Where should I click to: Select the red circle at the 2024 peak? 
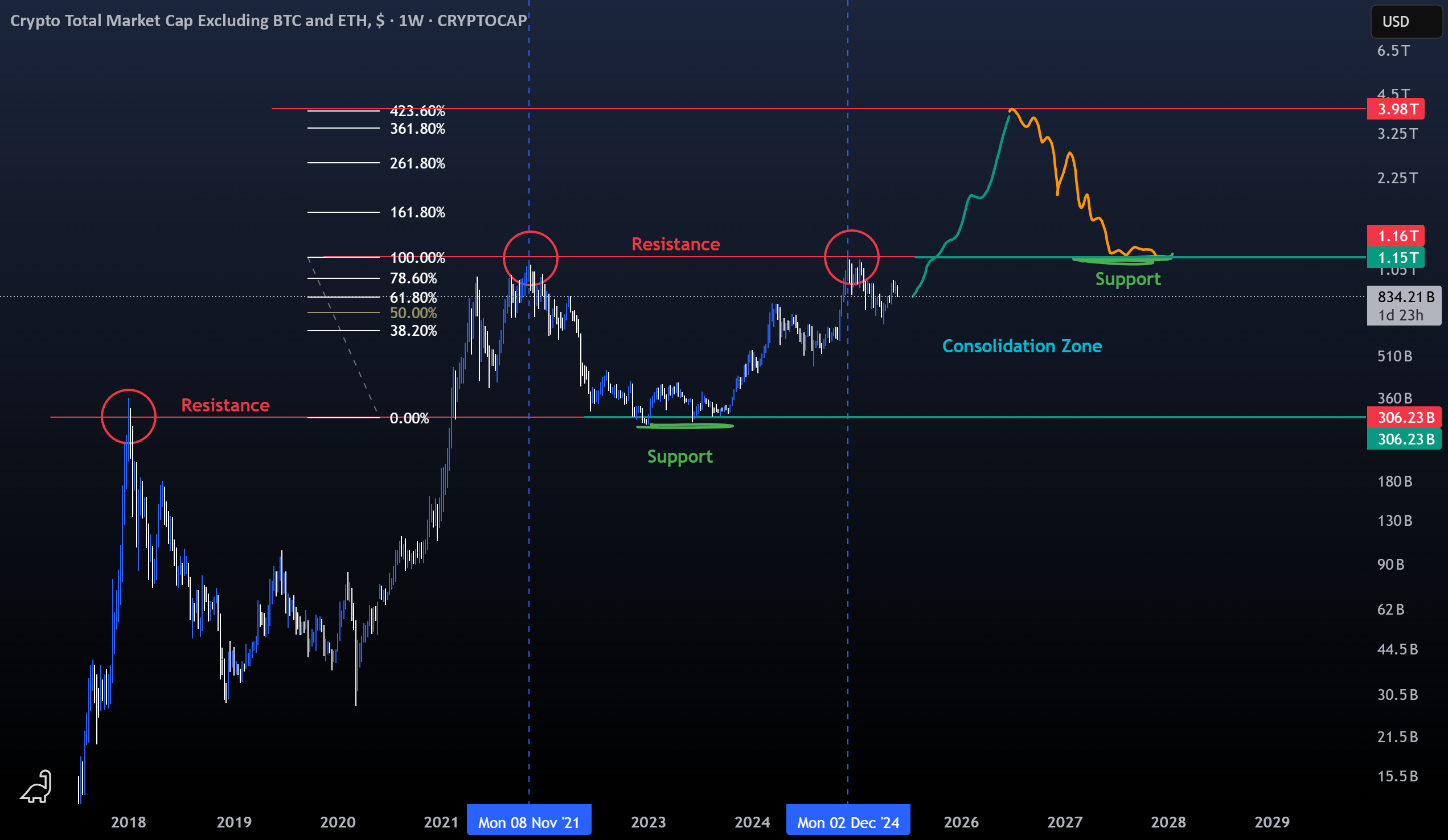point(851,257)
